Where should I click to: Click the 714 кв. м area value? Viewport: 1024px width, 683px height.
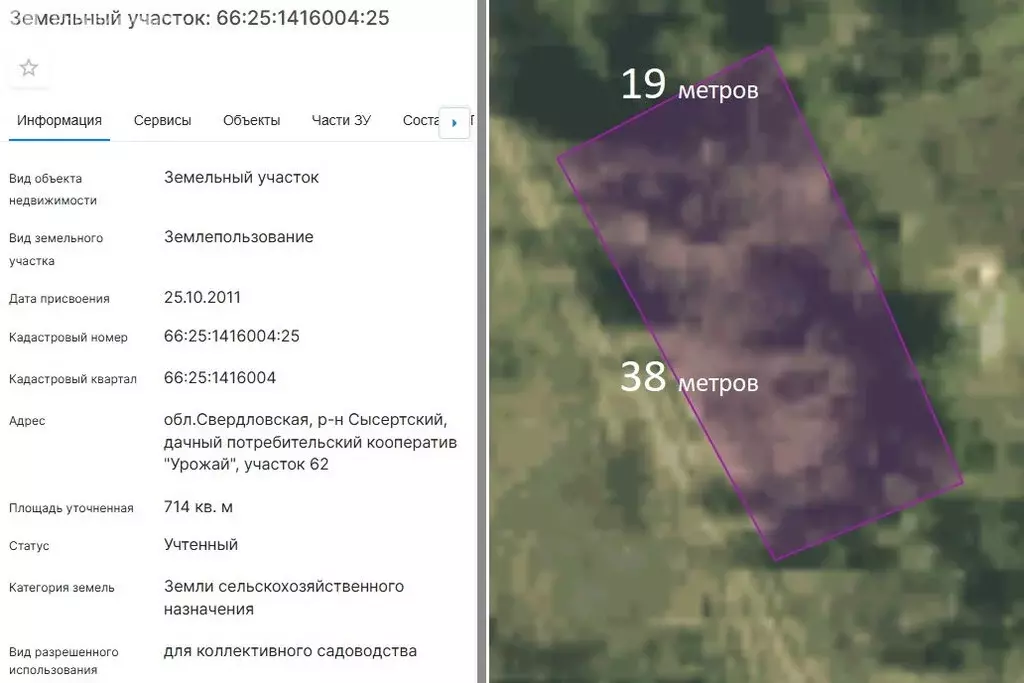tap(198, 507)
